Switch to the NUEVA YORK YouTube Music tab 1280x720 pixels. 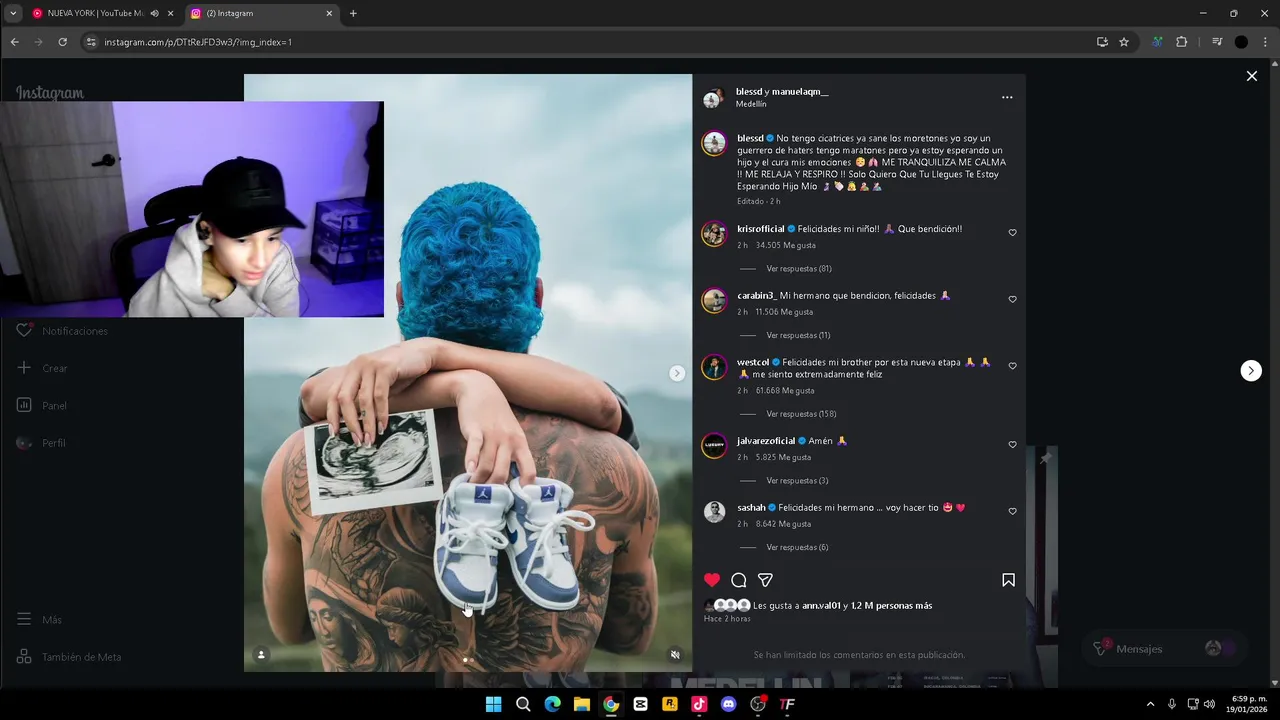(x=94, y=13)
